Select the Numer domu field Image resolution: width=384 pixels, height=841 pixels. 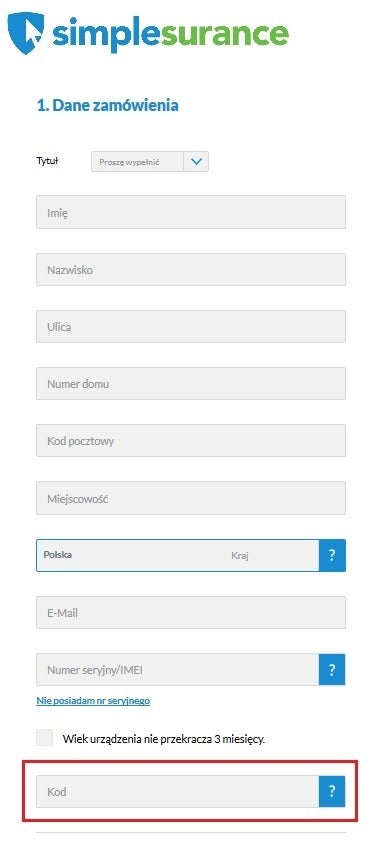pos(191,383)
